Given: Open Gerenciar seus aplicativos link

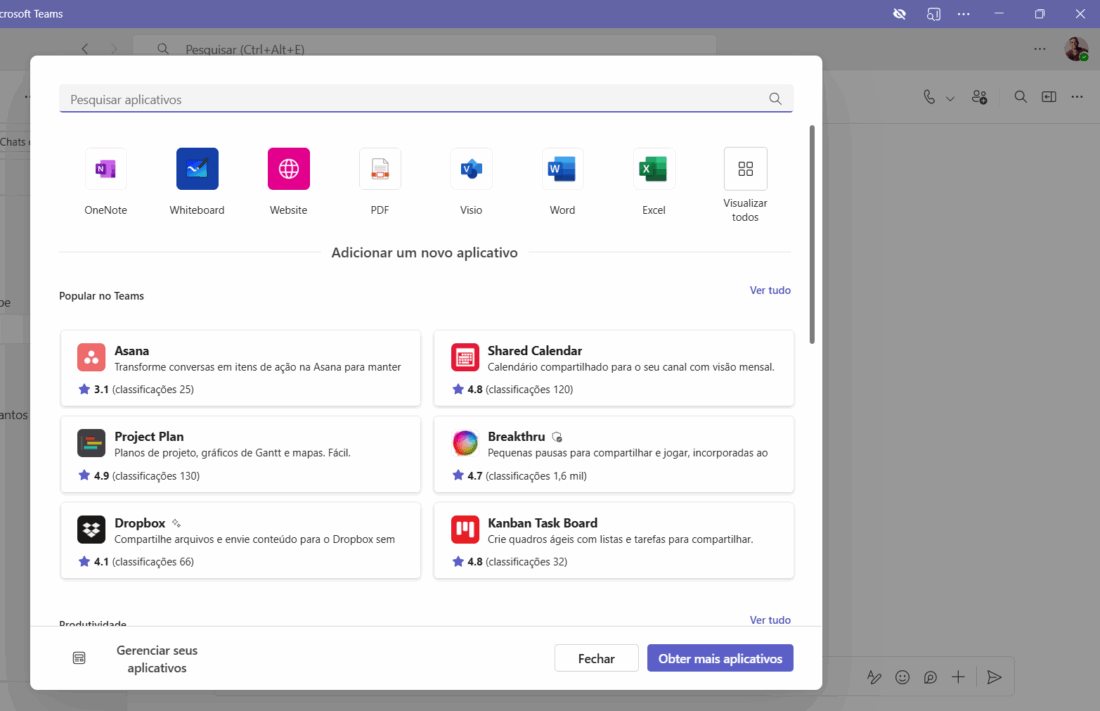Looking at the screenshot, I should tap(156, 659).
